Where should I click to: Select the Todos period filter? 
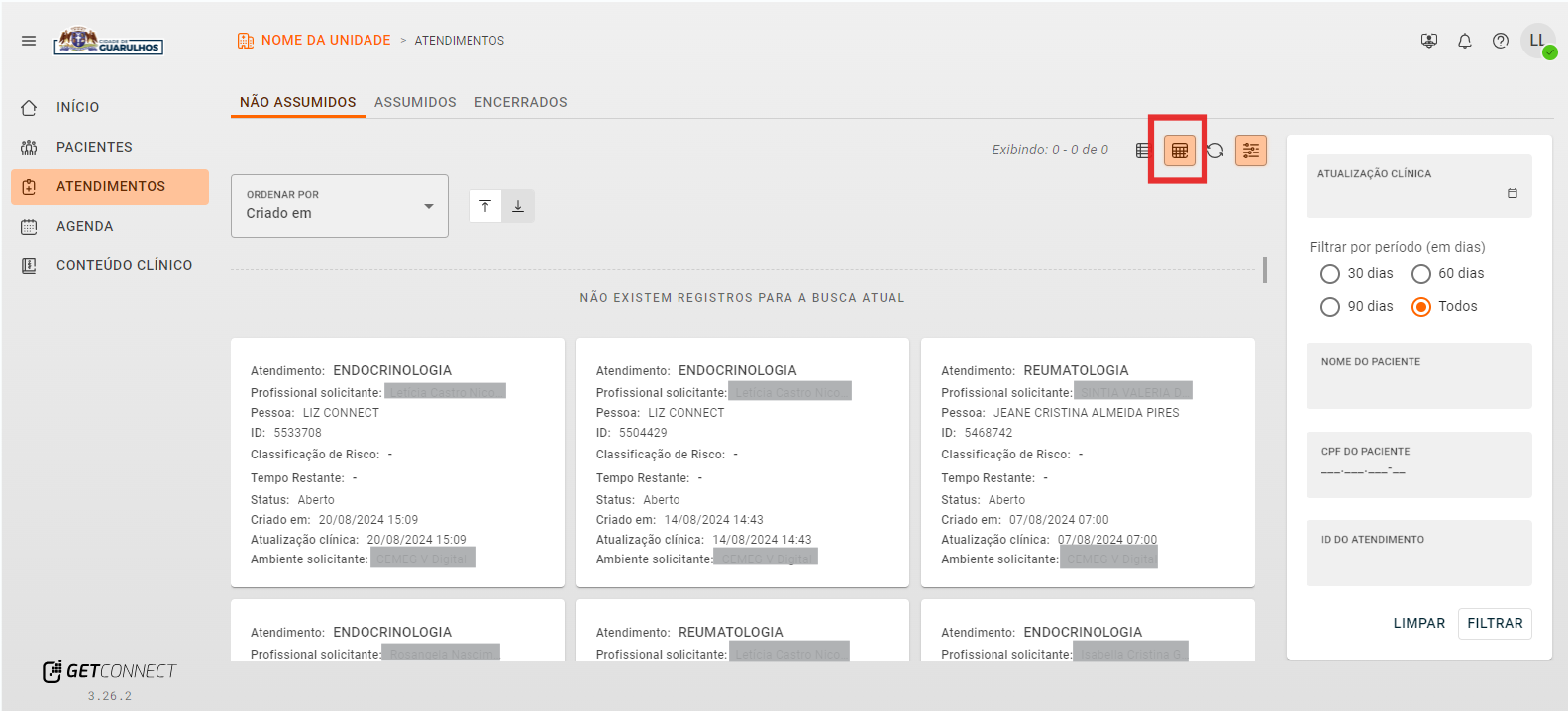coord(1421,307)
